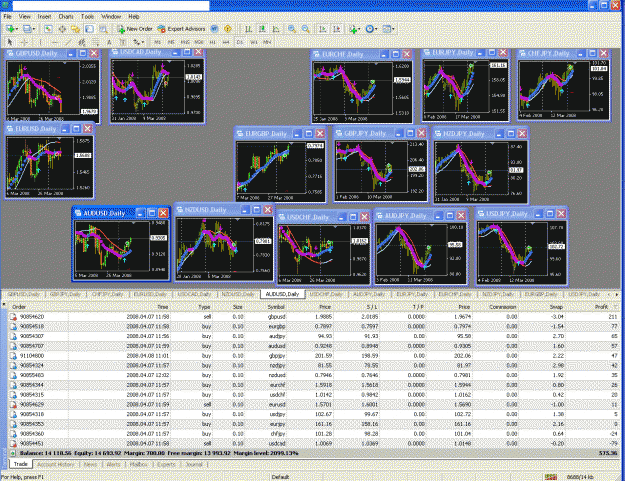Select the line chart type icon
This screenshot has width=625, height=481.
(x=276, y=29)
